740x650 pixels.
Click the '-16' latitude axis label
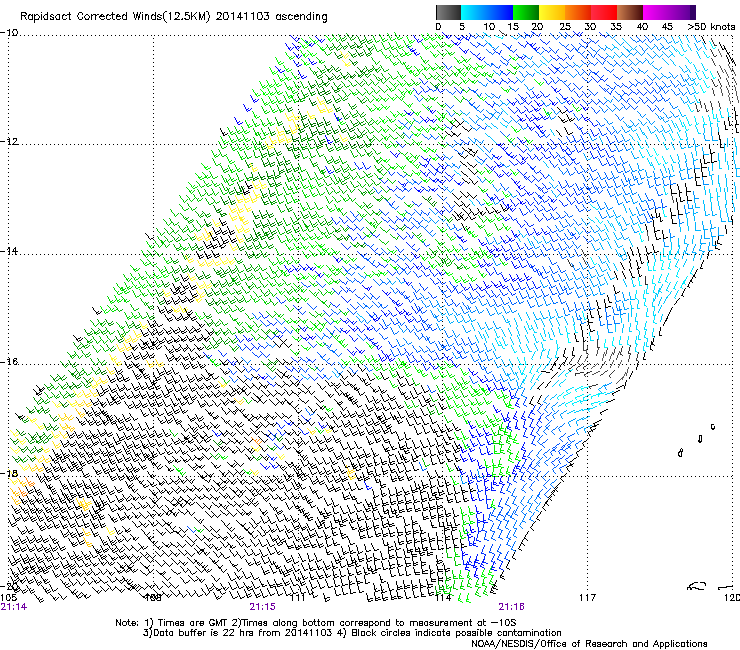9,362
